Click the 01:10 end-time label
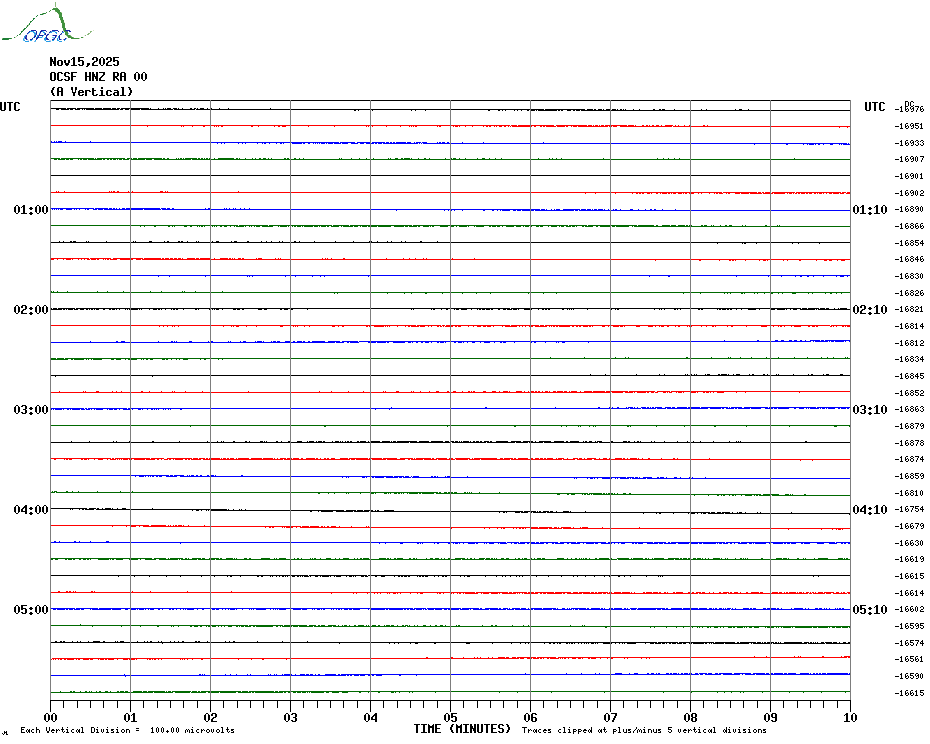 coord(870,209)
